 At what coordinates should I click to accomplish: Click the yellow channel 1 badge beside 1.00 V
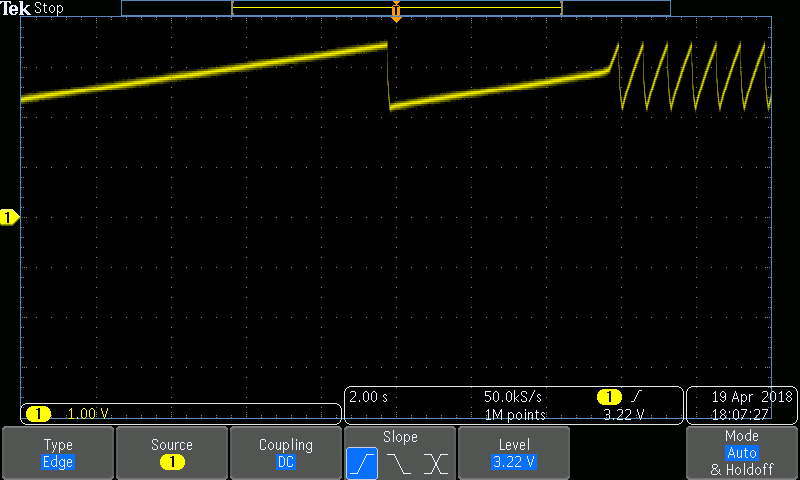point(38,413)
